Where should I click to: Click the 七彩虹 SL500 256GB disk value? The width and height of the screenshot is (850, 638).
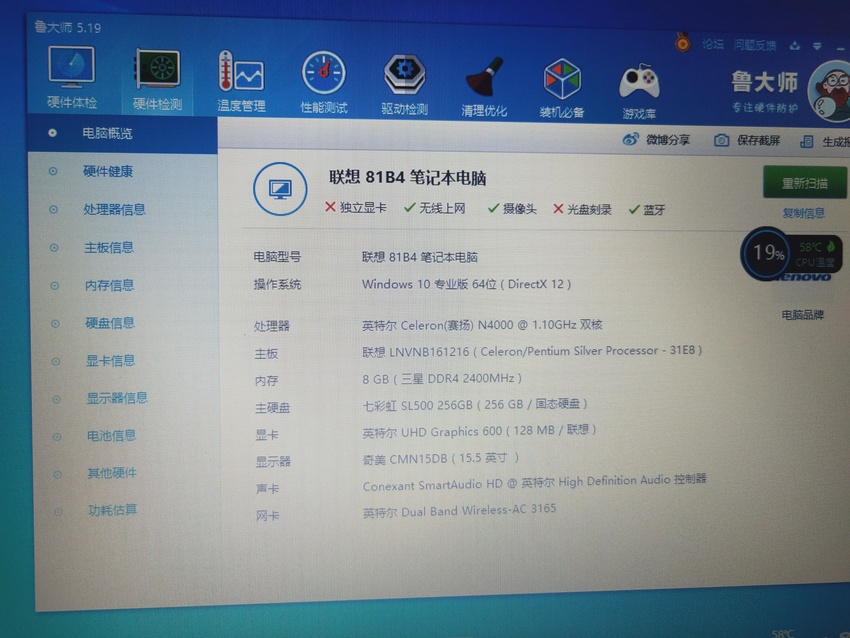475,404
